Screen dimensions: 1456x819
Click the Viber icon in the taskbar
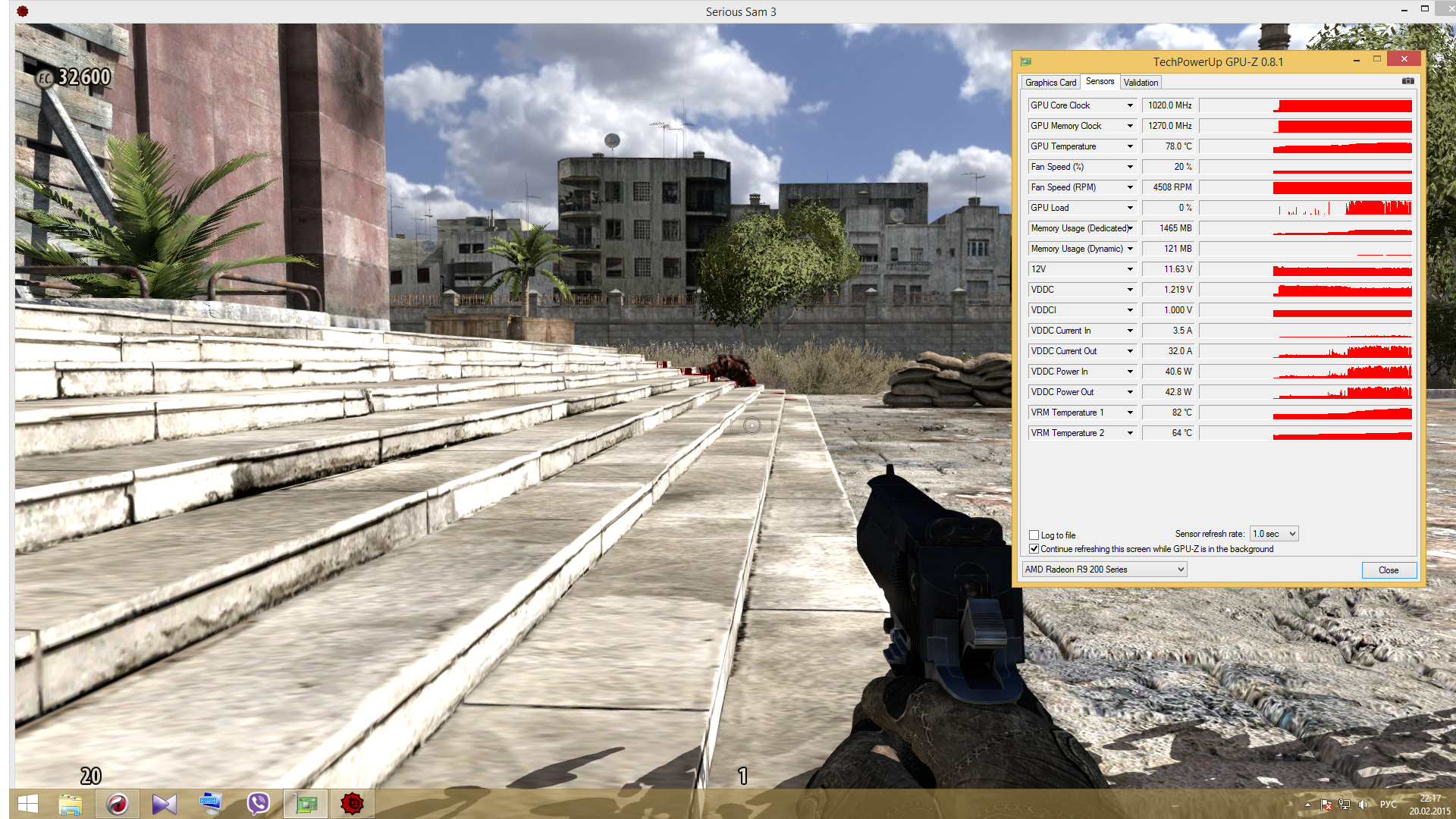(x=258, y=804)
